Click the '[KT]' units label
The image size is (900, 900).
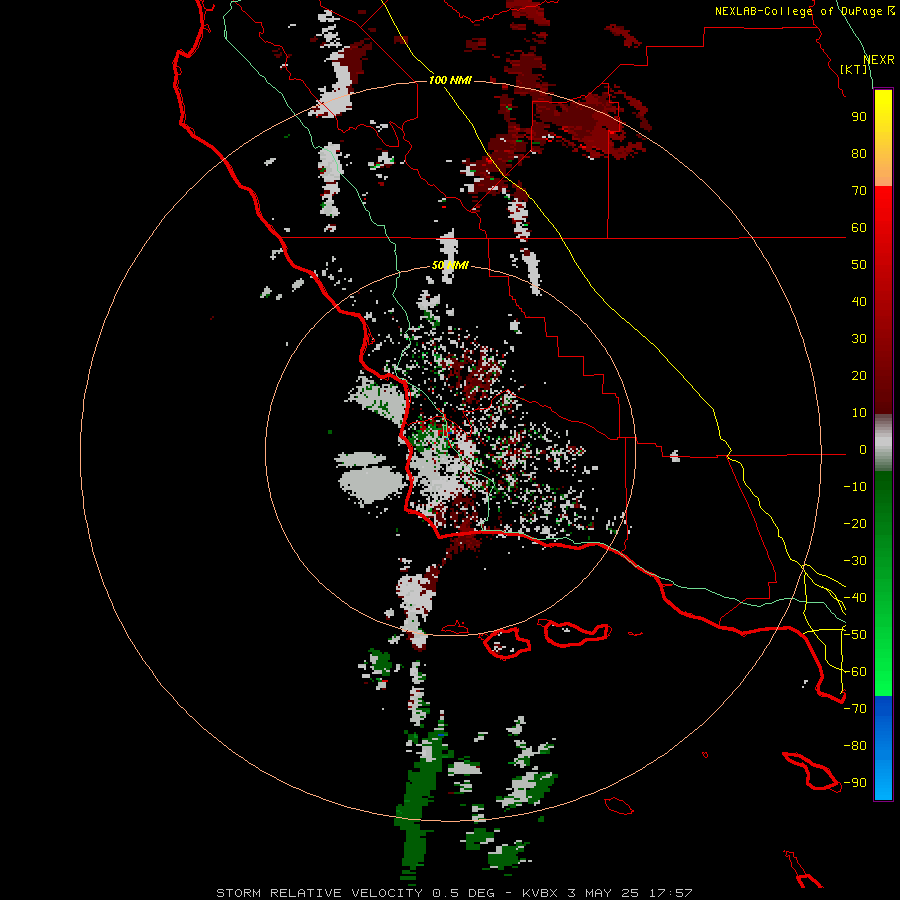854,69
